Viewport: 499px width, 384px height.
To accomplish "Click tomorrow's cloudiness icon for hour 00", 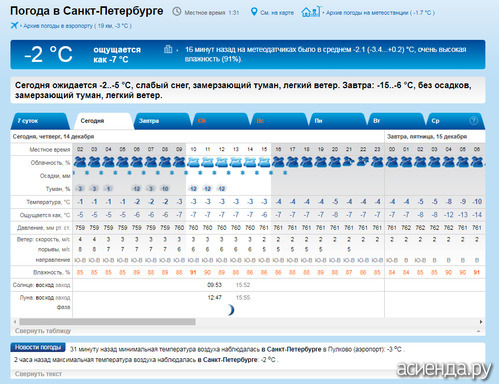I will pyautogui.click(x=392, y=162).
